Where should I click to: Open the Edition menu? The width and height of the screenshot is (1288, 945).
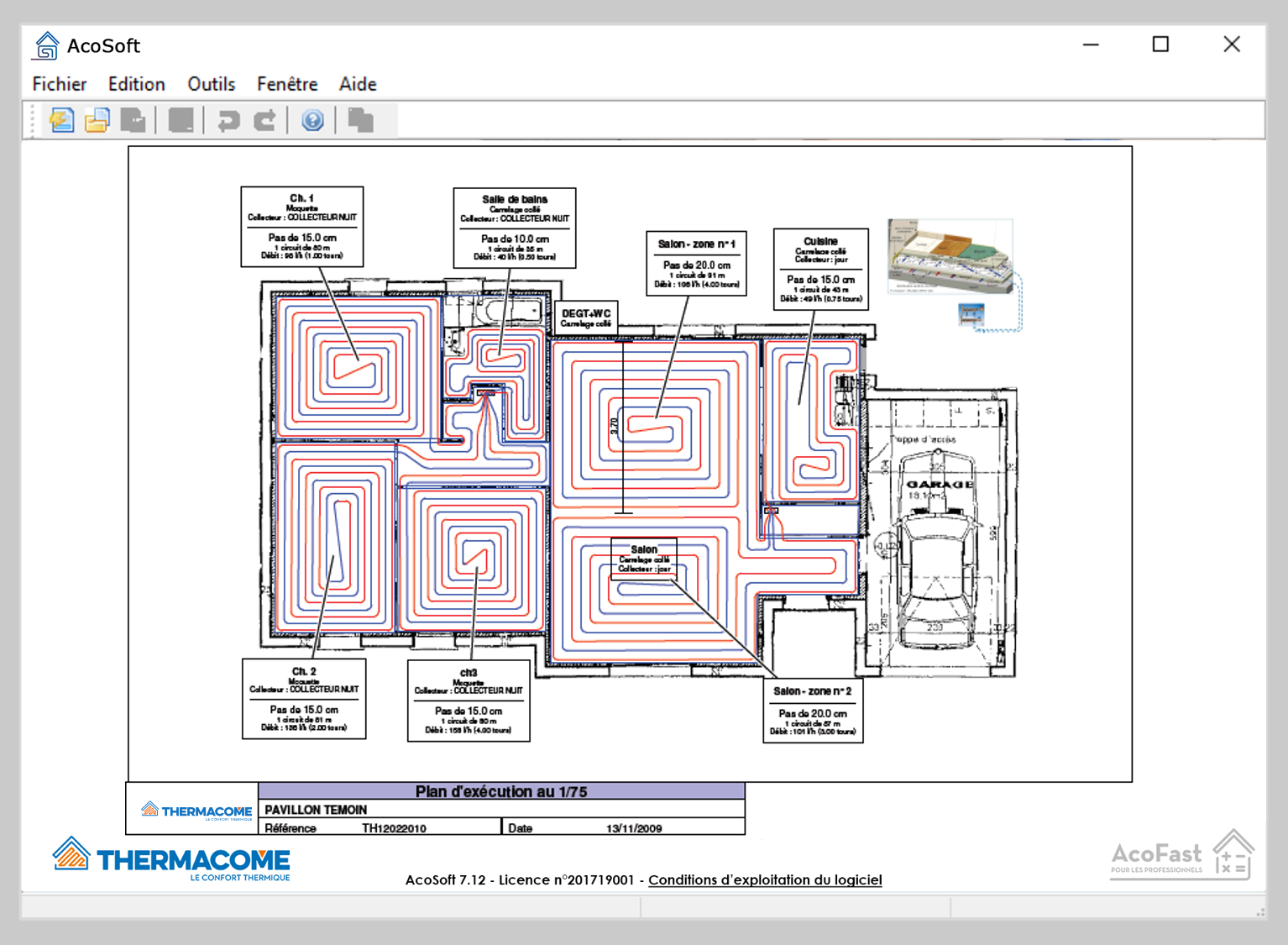(136, 84)
